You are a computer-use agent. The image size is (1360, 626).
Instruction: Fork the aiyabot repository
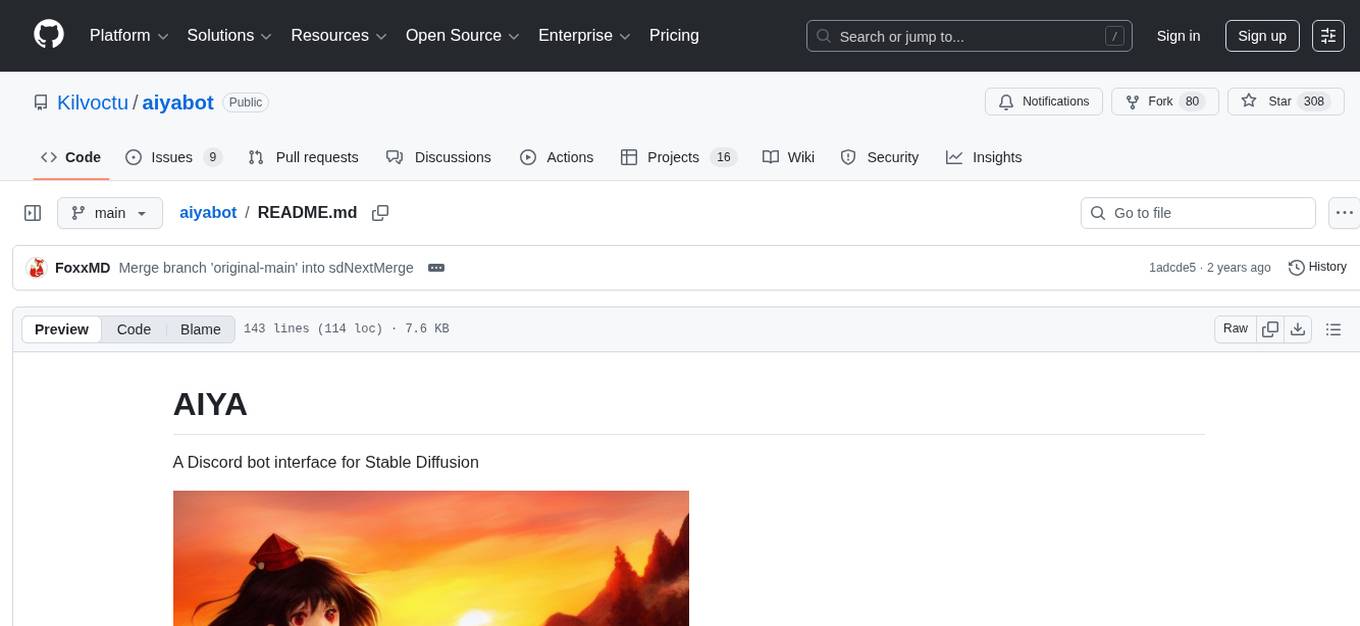[x=1164, y=101]
